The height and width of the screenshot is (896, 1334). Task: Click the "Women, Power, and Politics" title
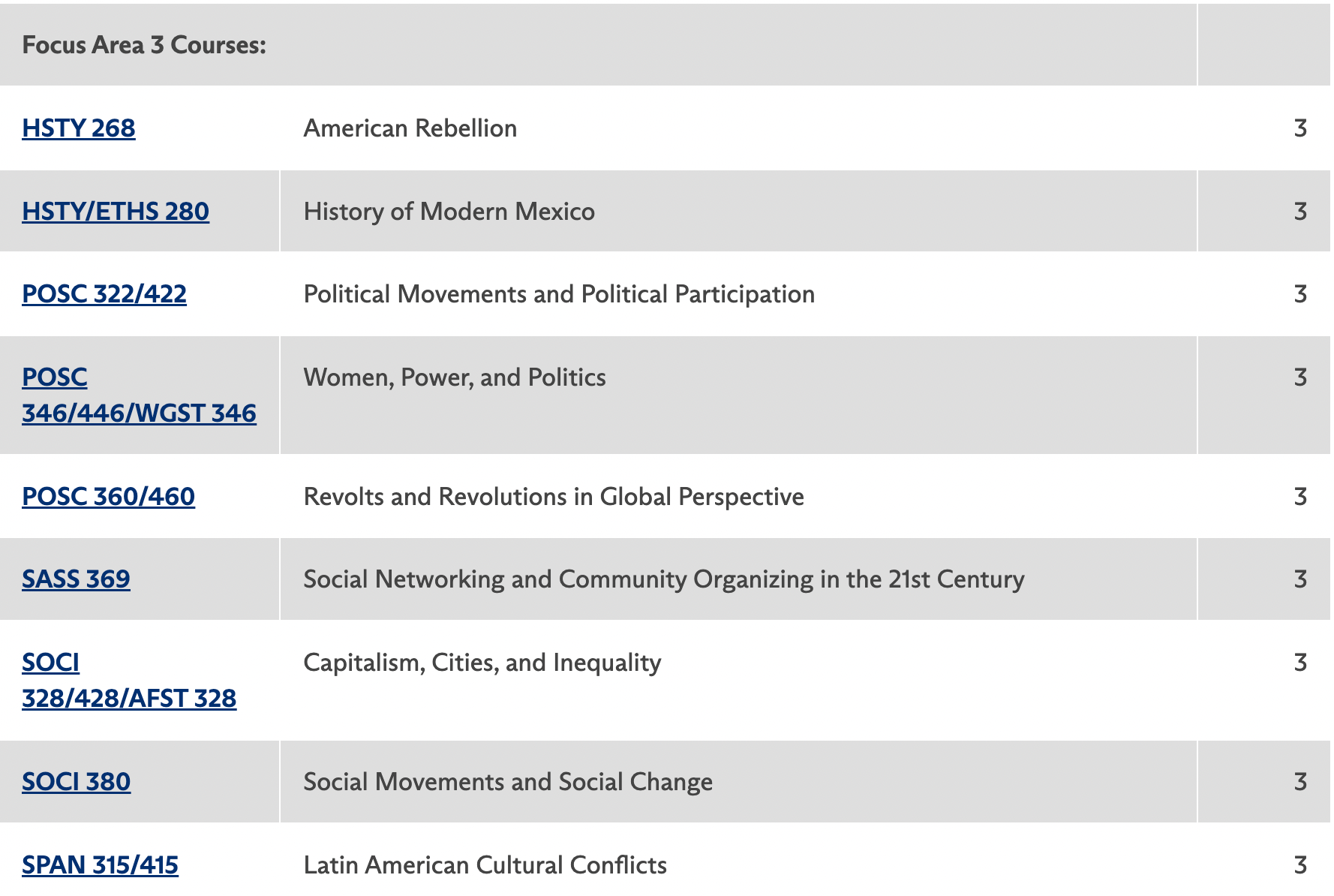pos(455,377)
